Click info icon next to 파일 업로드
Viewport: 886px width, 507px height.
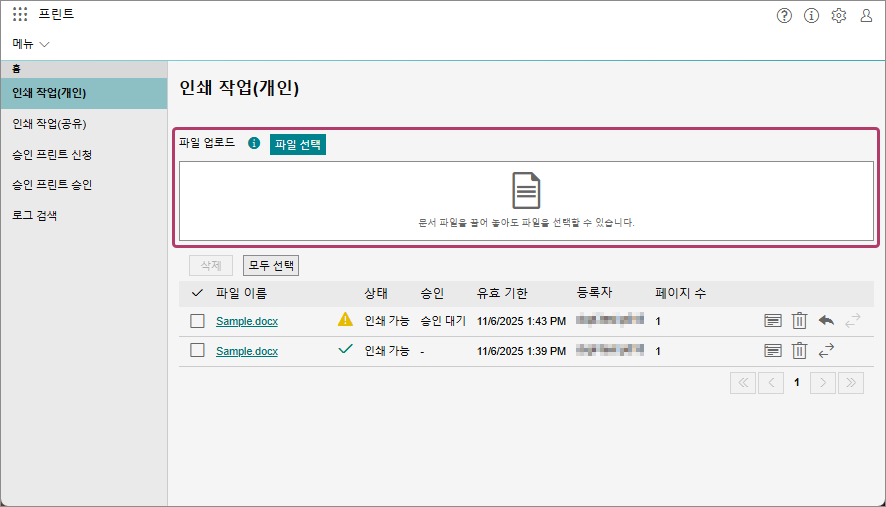254,144
